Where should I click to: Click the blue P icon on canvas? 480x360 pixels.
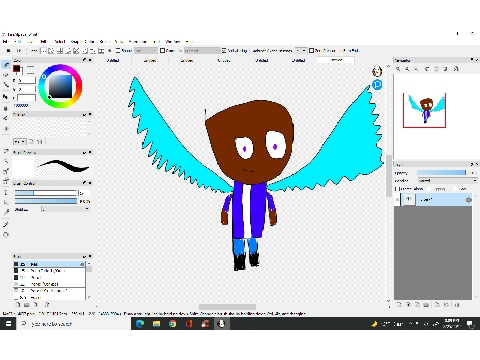[377, 85]
